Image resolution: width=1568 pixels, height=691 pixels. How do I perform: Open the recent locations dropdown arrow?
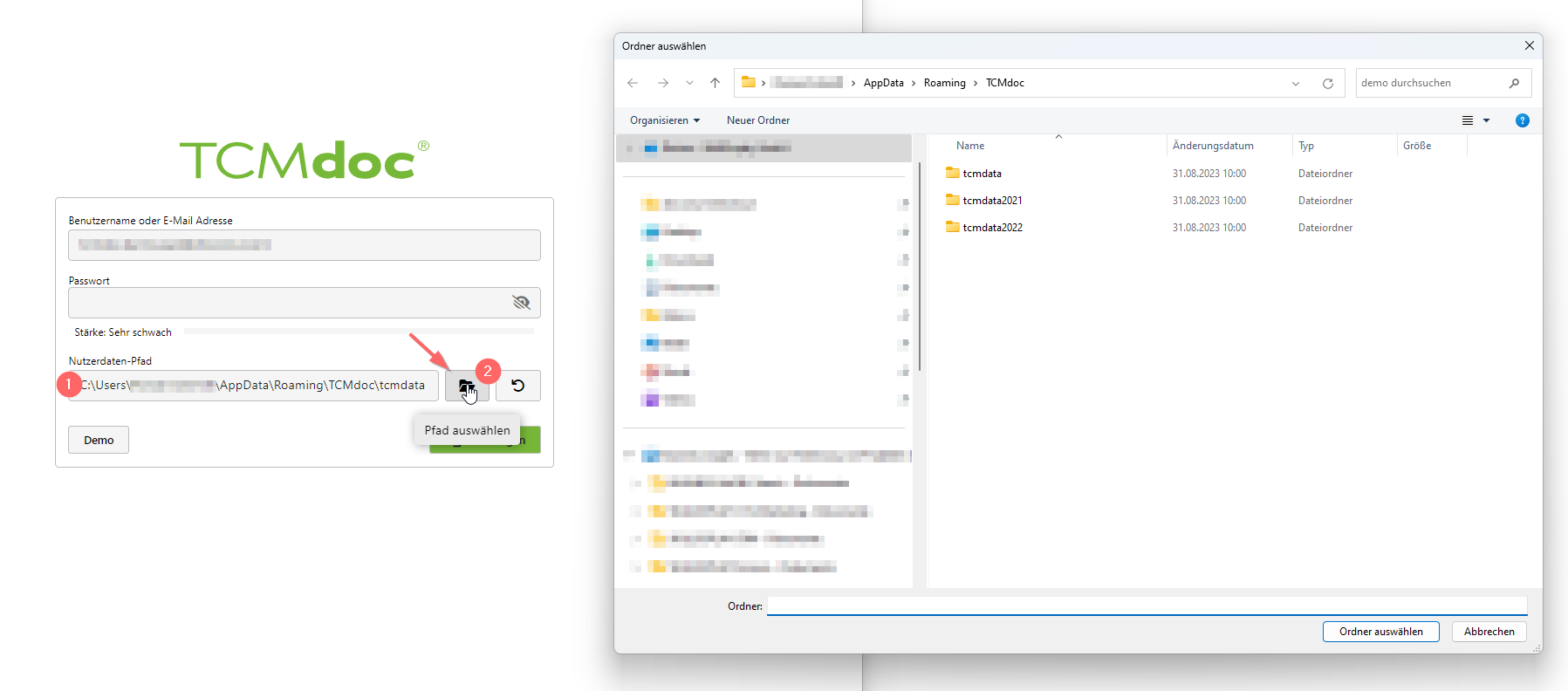pyautogui.click(x=689, y=83)
